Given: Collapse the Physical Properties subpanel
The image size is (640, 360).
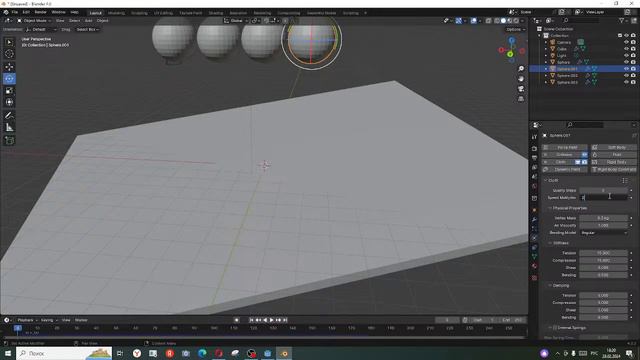Looking at the screenshot, I should pyautogui.click(x=550, y=208).
